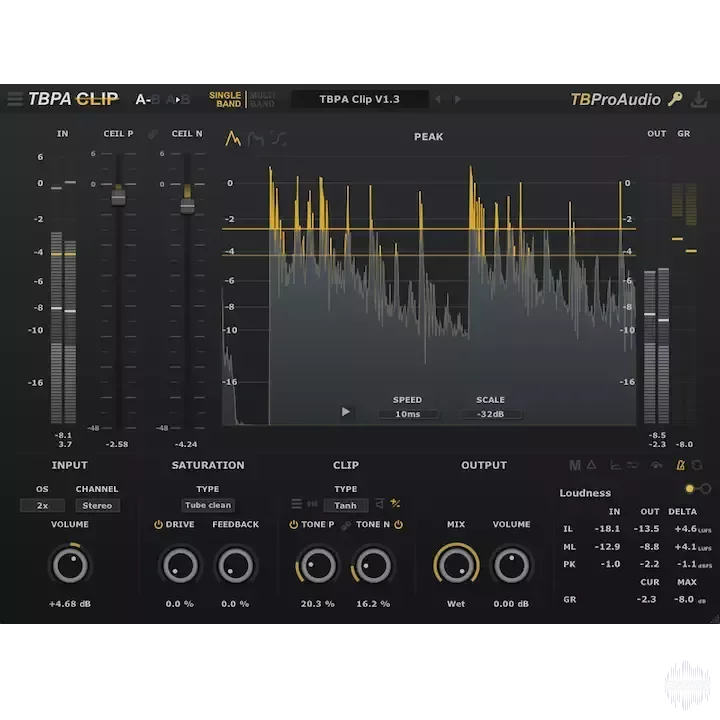Click the 20.3 % Tone P value

click(317, 604)
